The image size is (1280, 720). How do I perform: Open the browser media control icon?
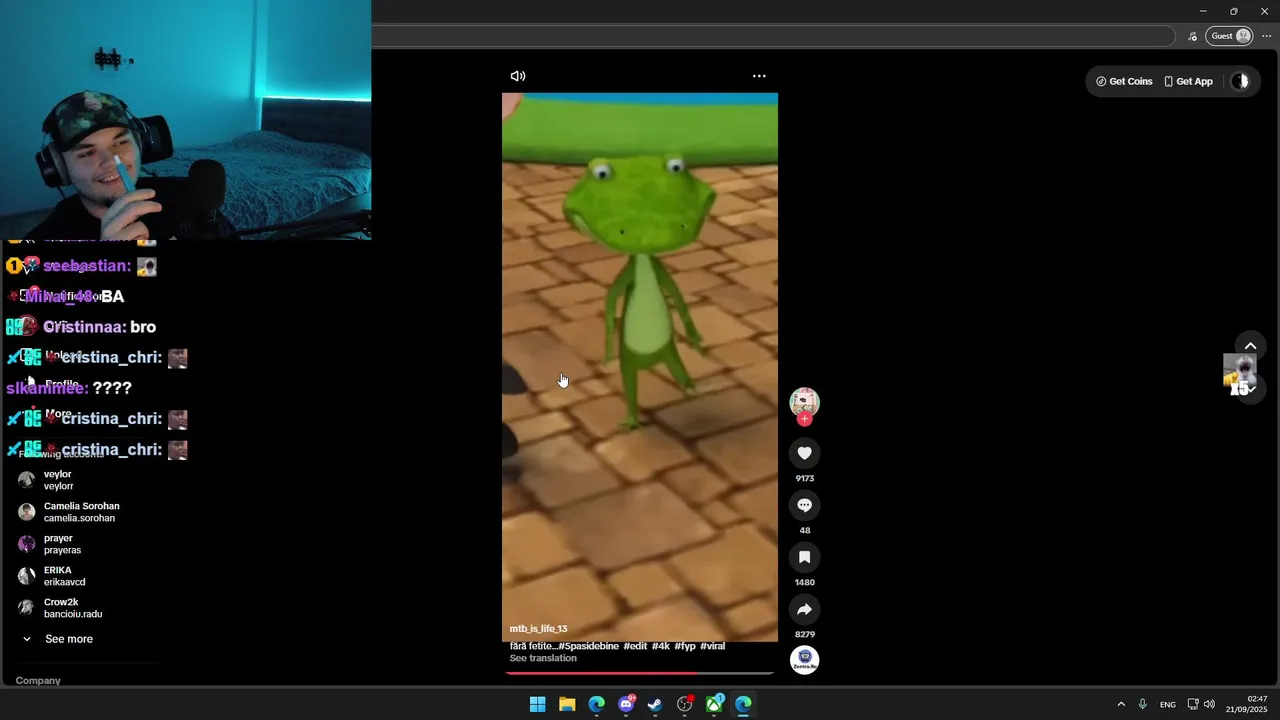coord(1192,36)
